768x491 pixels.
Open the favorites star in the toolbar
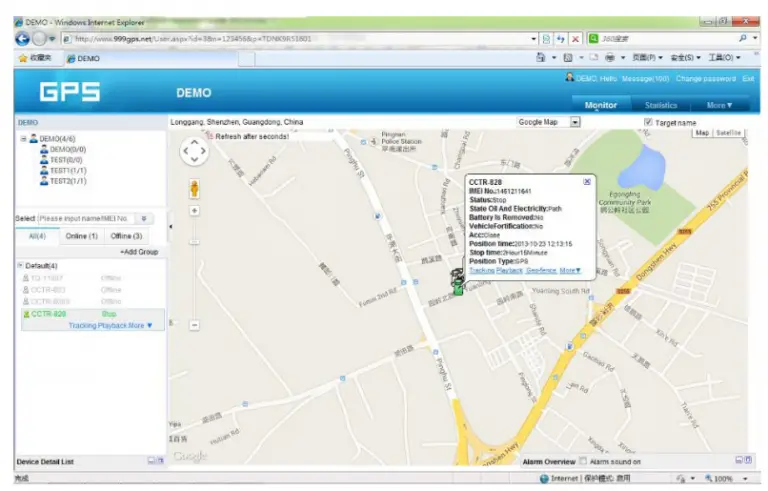coord(23,58)
